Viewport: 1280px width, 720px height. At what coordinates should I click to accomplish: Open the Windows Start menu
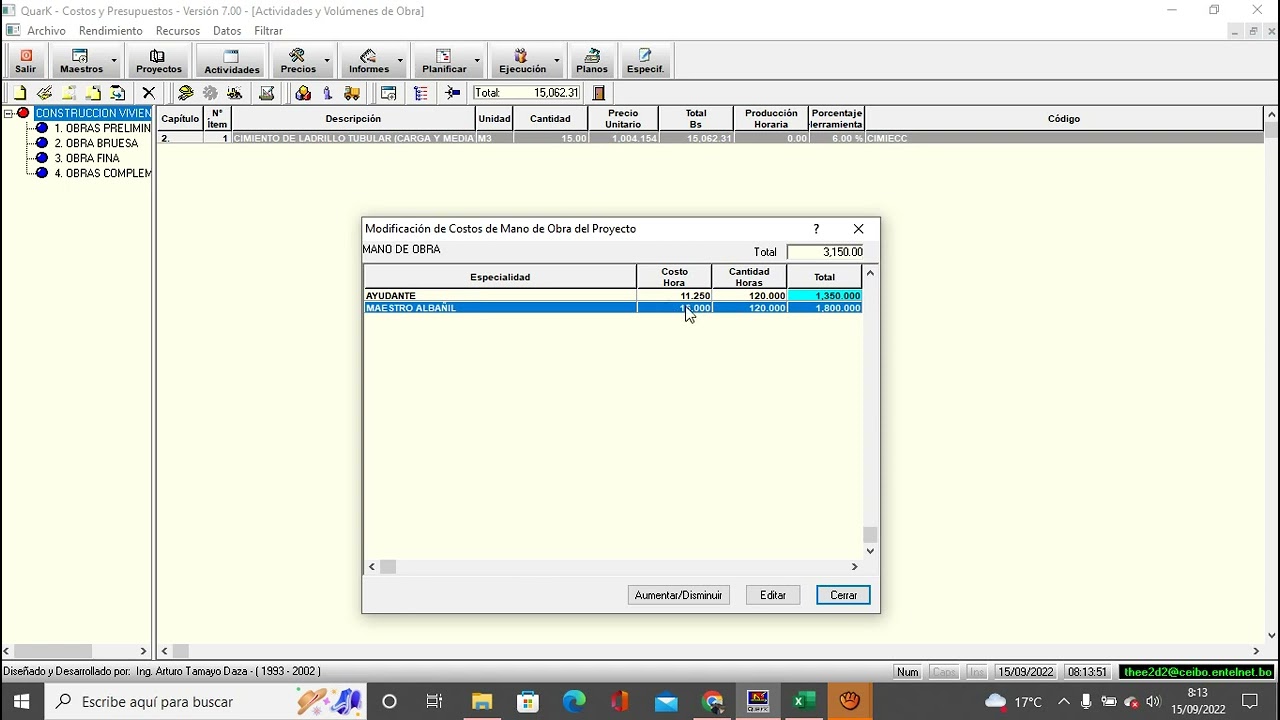[21, 702]
